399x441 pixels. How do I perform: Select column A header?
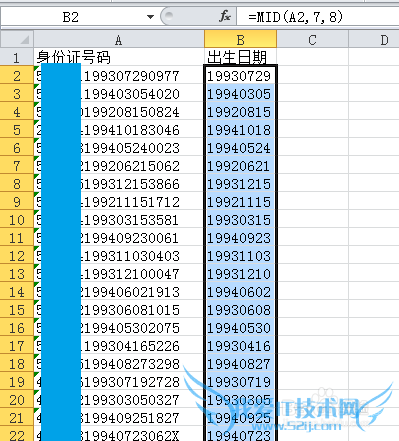119,40
